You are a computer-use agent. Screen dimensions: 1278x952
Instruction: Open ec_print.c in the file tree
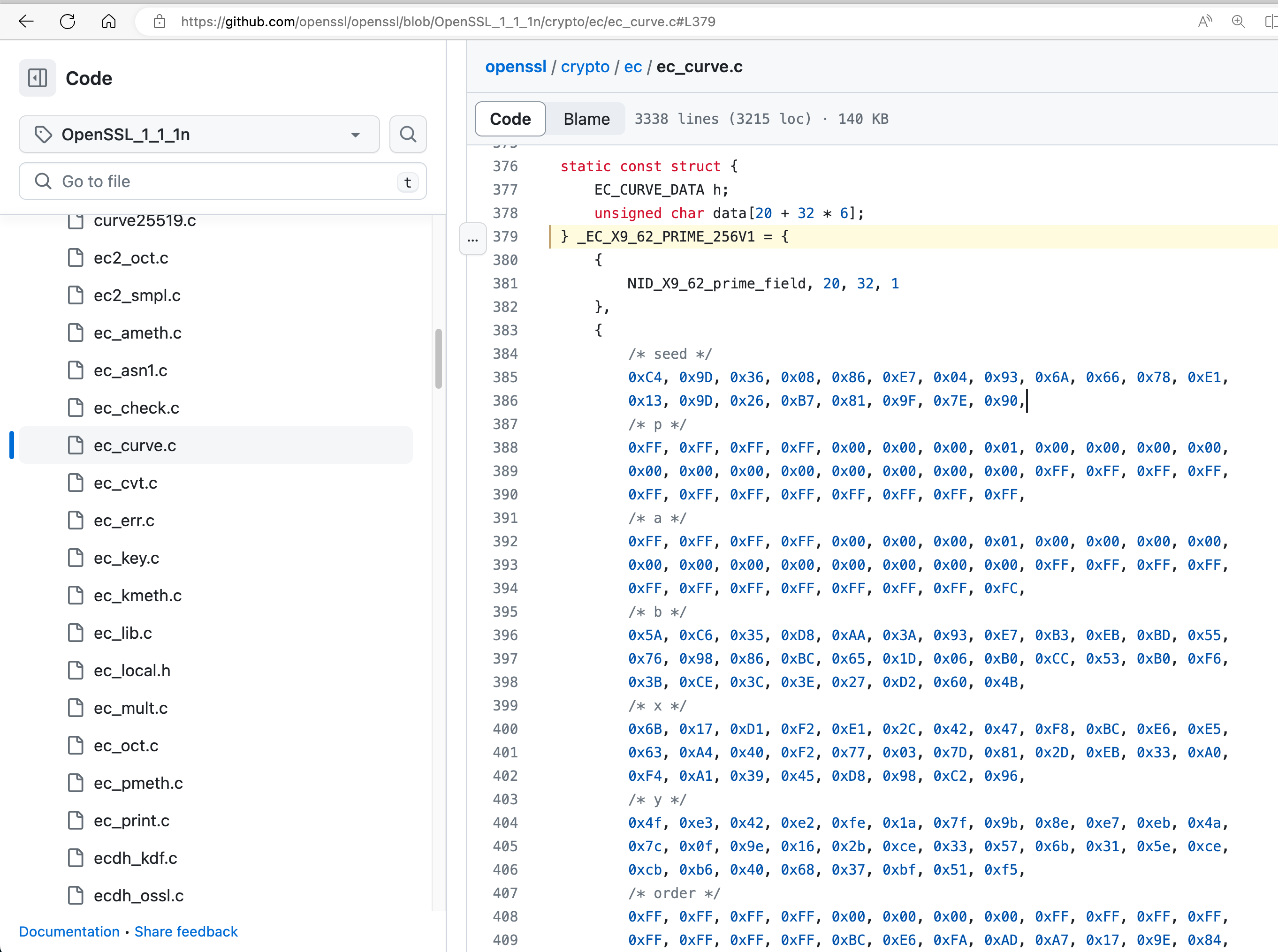coord(132,821)
